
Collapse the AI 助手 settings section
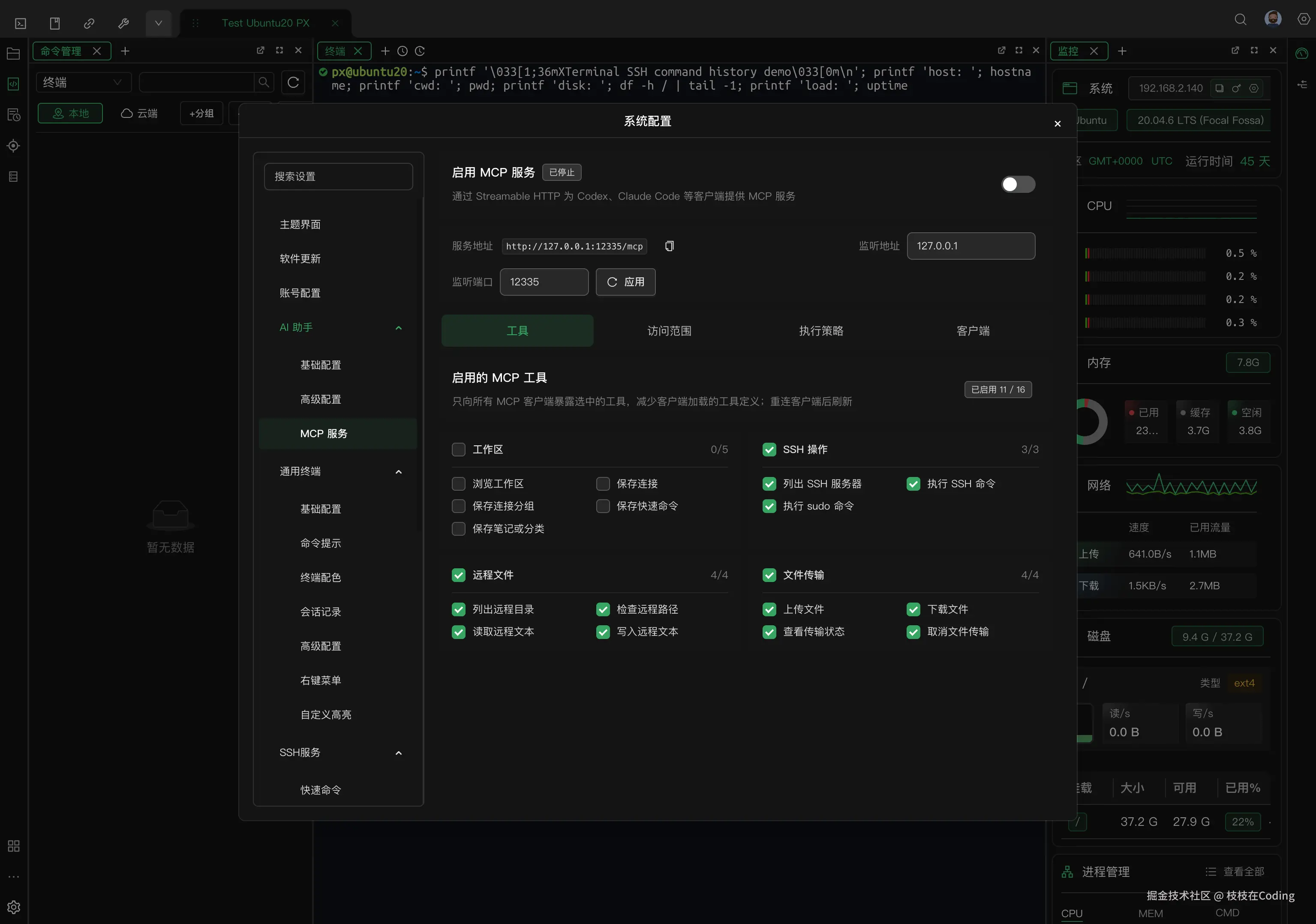398,328
